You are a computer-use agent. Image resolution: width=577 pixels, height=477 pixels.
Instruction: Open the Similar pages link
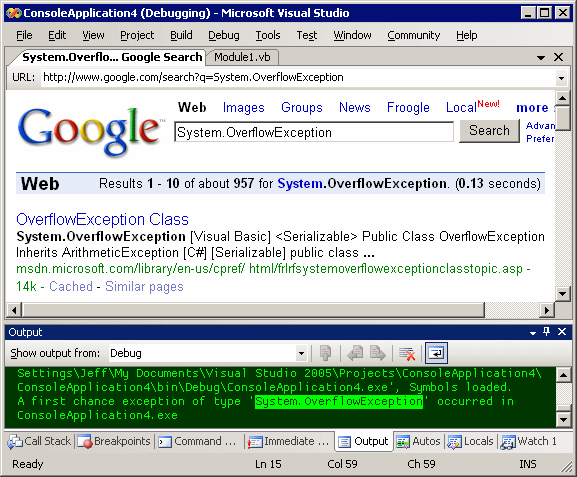144,286
